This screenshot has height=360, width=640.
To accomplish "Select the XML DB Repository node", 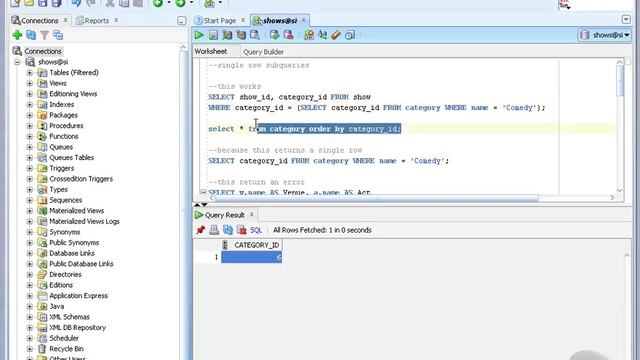I will tap(77, 327).
